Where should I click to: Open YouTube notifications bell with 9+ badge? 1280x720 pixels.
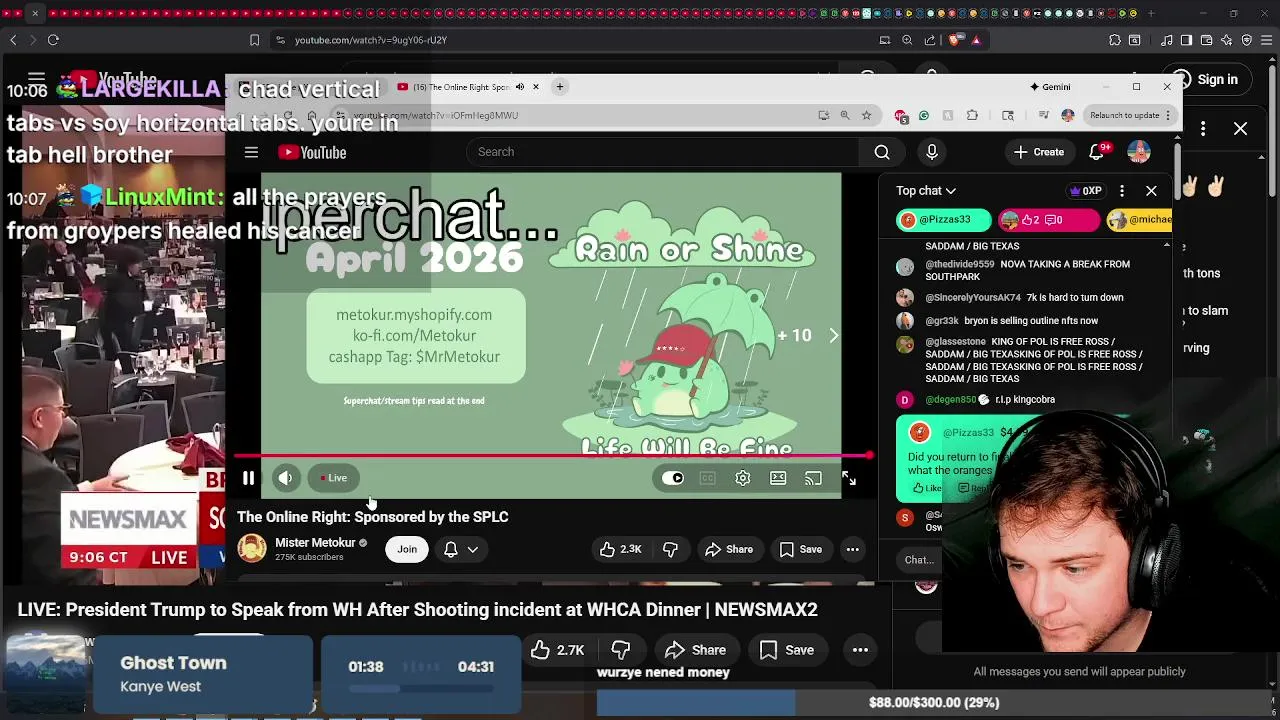point(1098,152)
